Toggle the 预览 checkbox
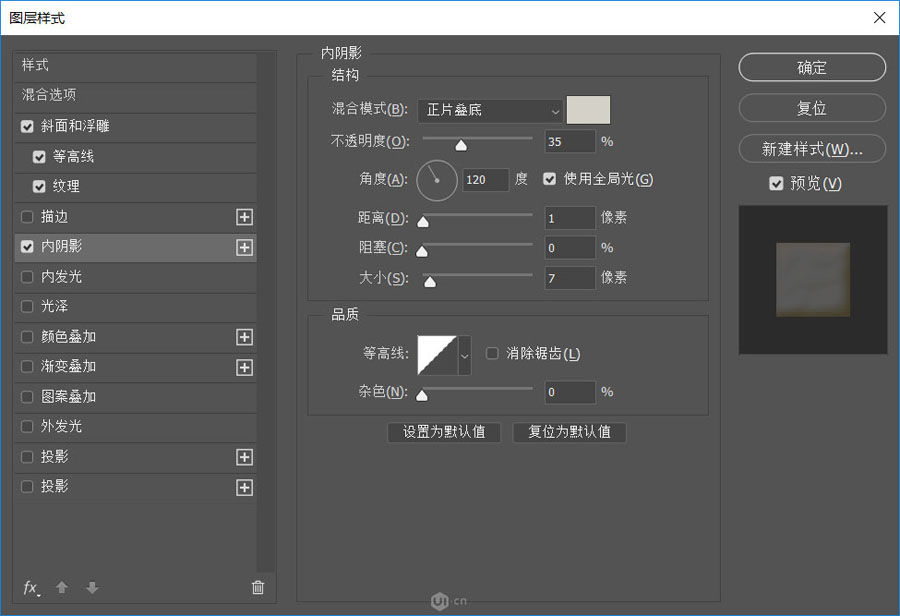Viewport: 900px width, 616px height. click(x=777, y=182)
